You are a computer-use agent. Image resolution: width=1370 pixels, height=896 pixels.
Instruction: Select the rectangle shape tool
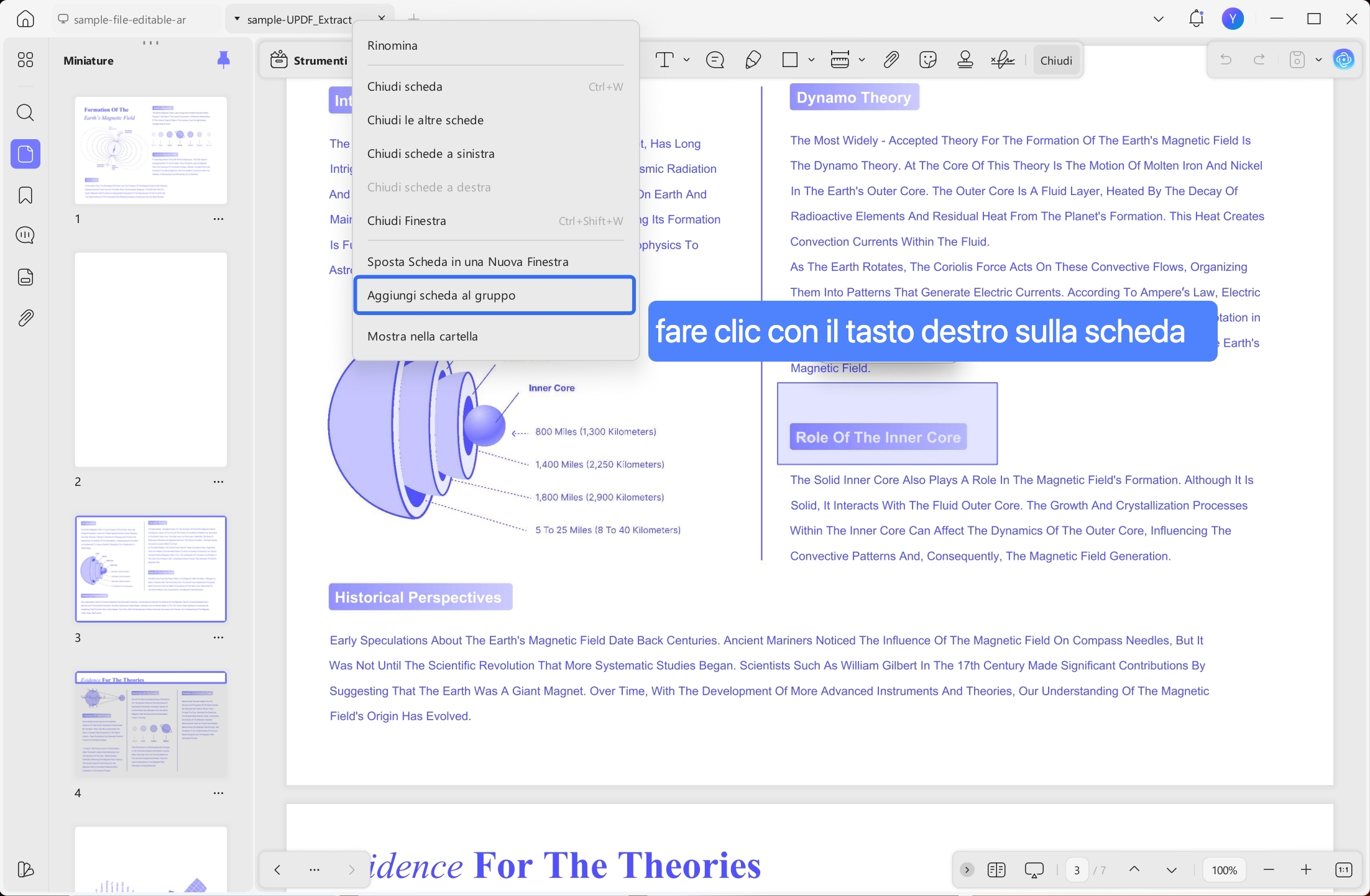point(790,60)
